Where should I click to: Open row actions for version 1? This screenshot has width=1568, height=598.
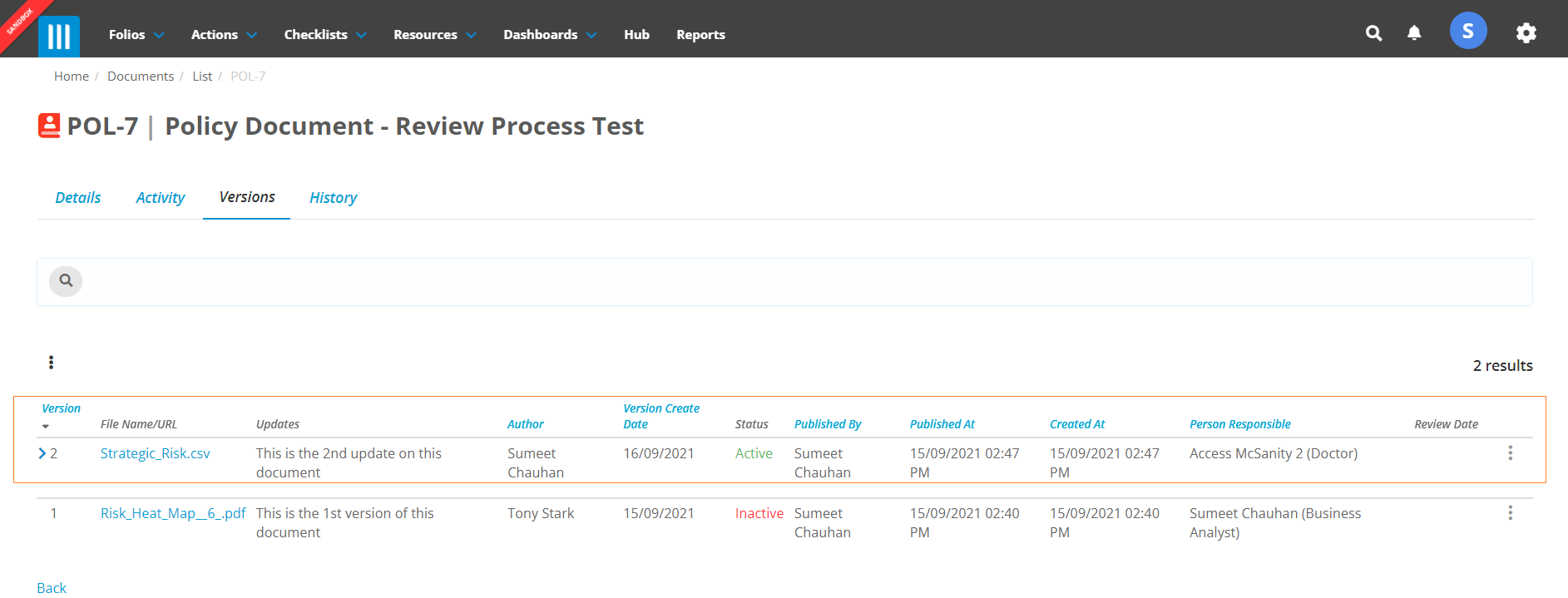pos(1510,513)
